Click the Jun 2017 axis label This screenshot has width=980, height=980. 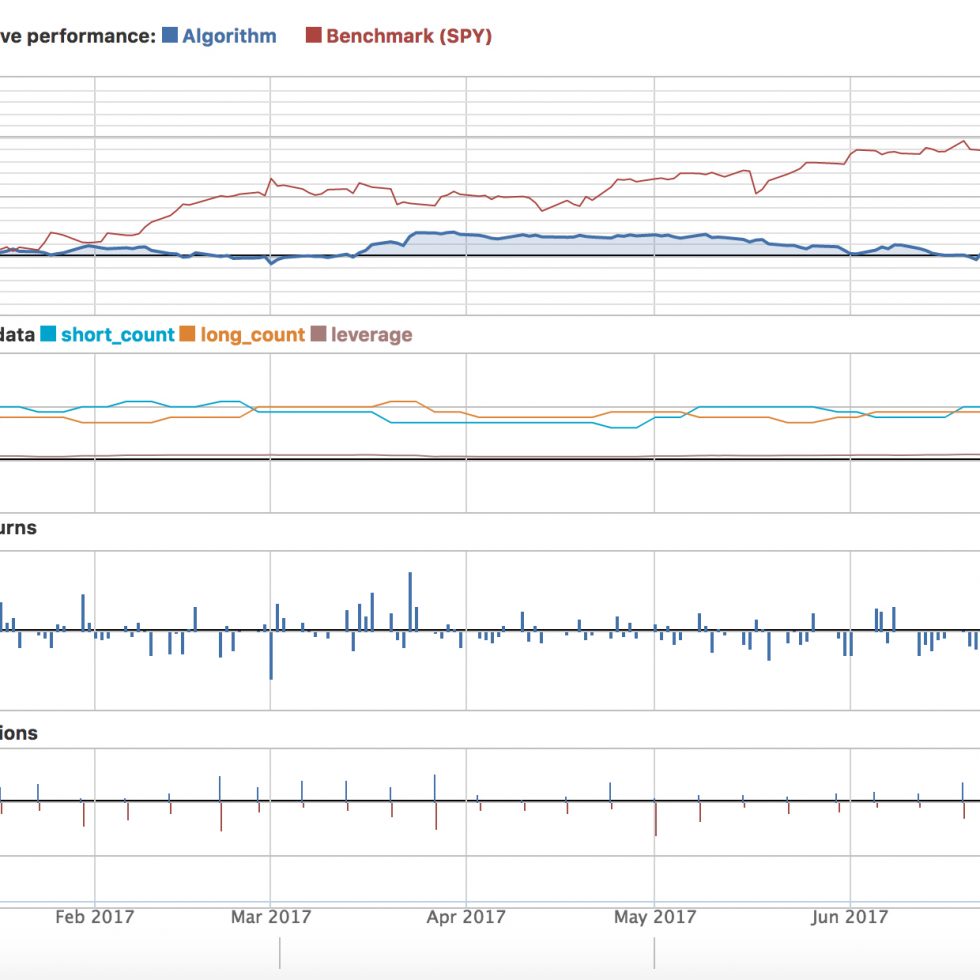click(849, 916)
